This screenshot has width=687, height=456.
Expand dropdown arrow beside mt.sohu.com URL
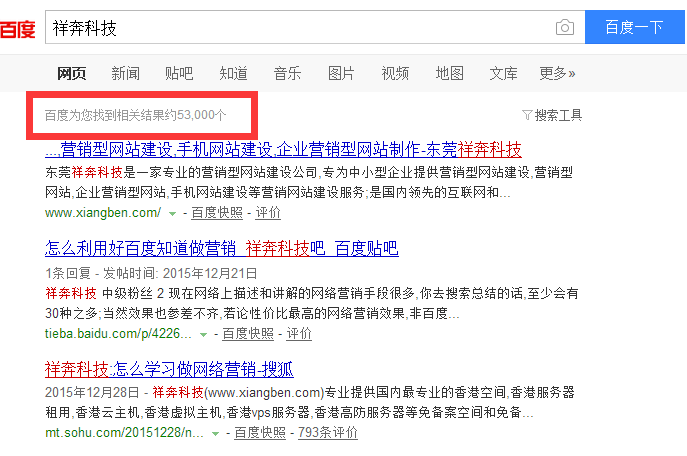tap(216, 434)
